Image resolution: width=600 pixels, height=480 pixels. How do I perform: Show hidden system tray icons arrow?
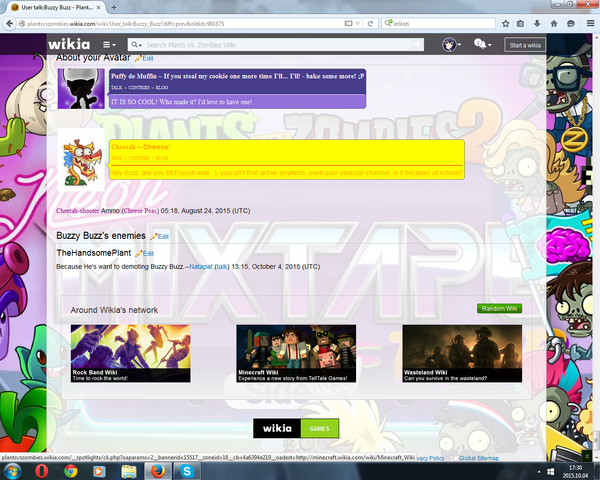[x=539, y=472]
